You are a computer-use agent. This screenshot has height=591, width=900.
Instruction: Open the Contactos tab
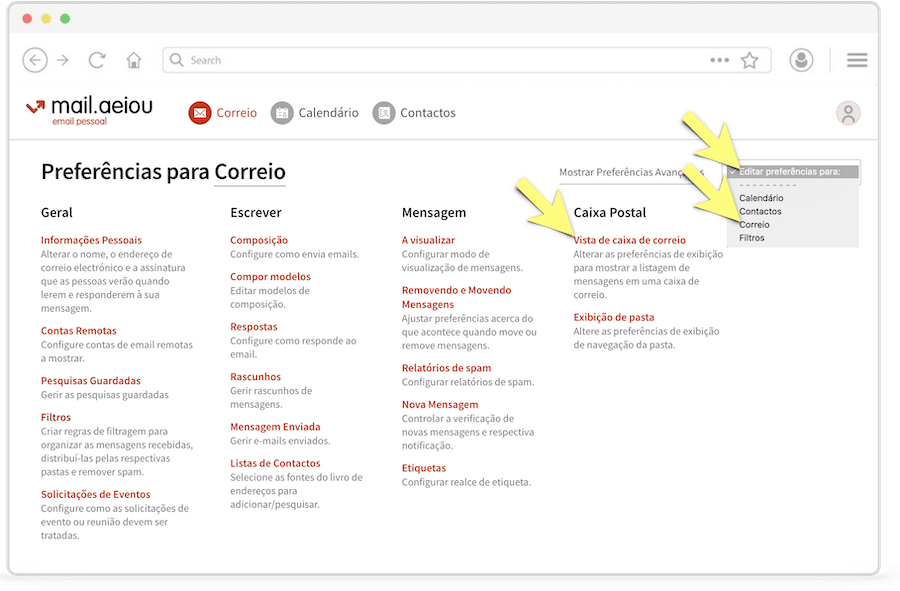(x=414, y=113)
